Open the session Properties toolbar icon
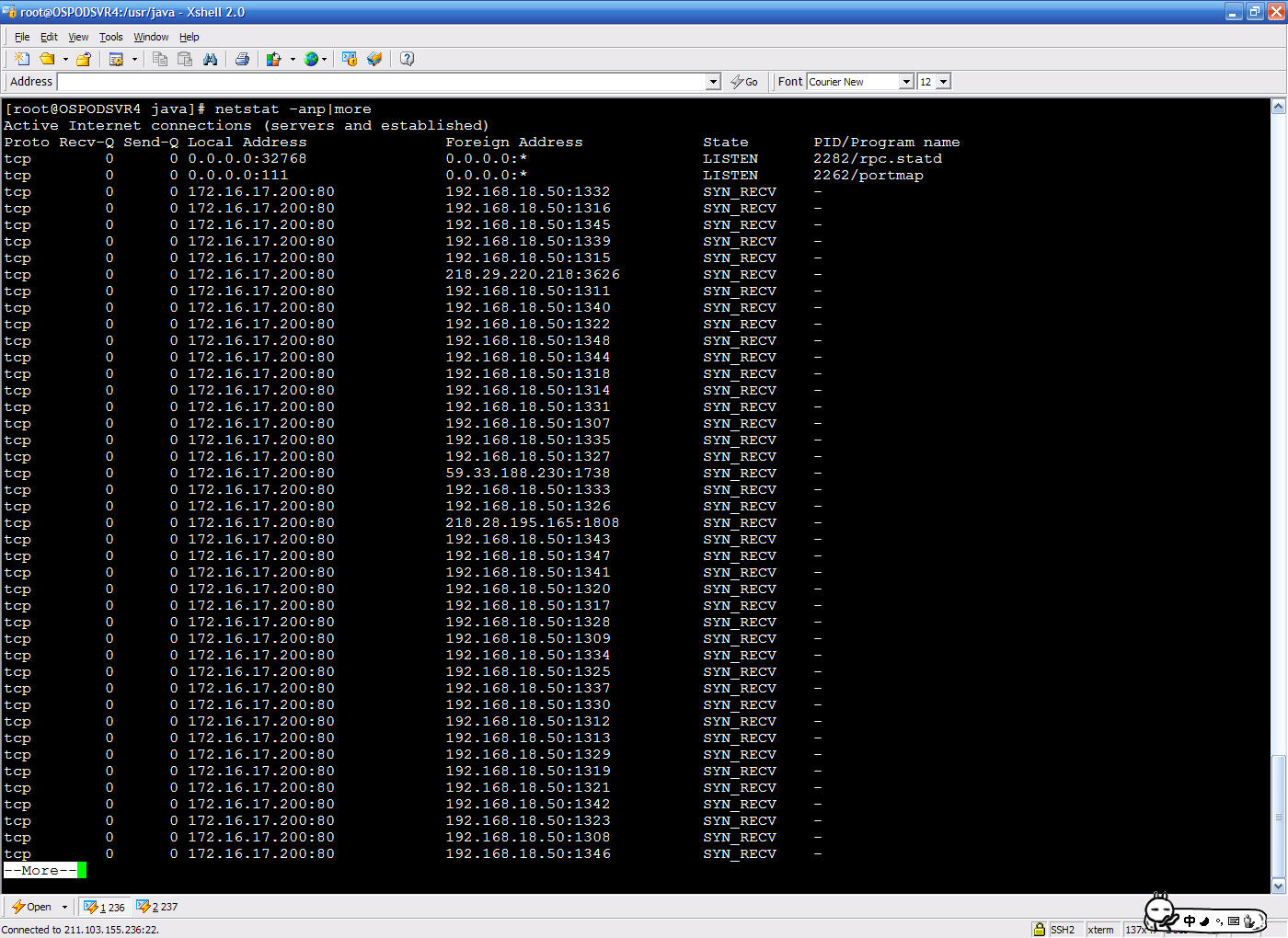This screenshot has height=938, width=1288. [117, 59]
